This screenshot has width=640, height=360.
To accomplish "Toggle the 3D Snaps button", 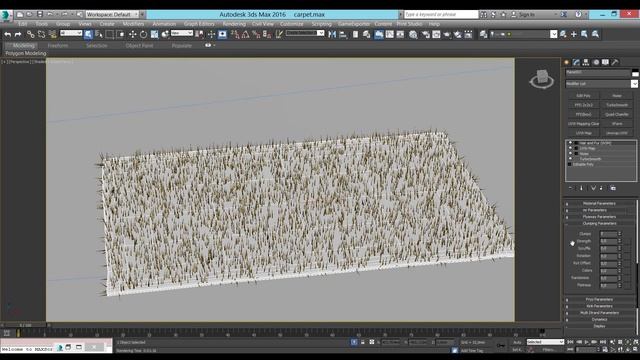I will (235, 35).
